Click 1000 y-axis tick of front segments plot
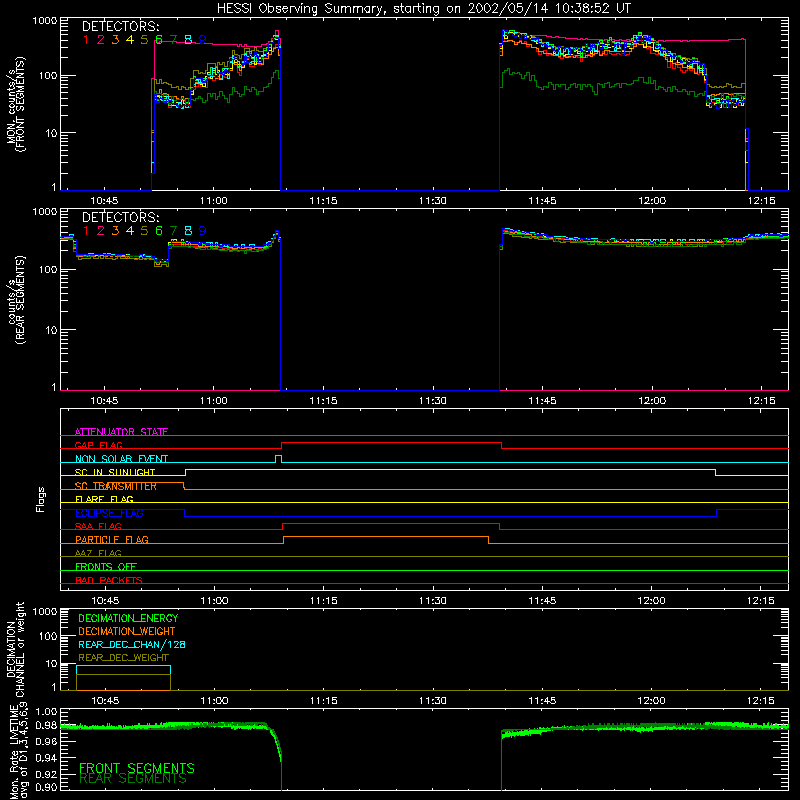Viewport: 800px width, 800px height. (45, 21)
